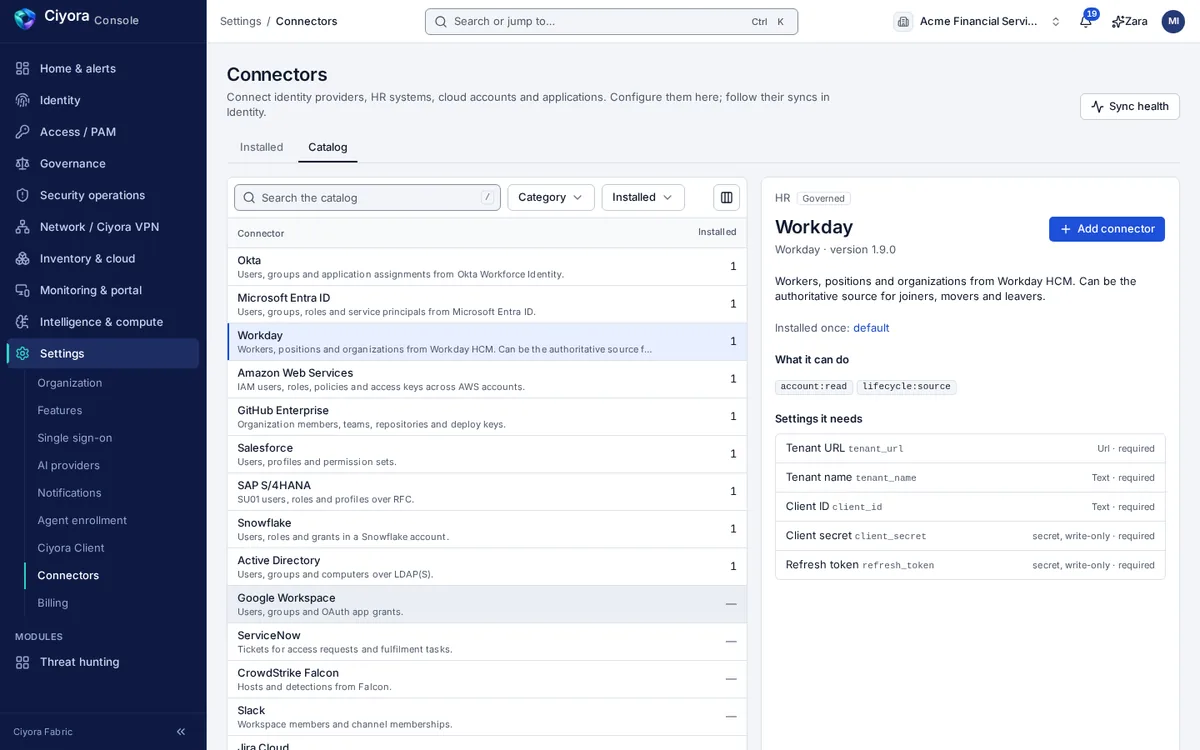Sort by the Installed column header

(717, 232)
